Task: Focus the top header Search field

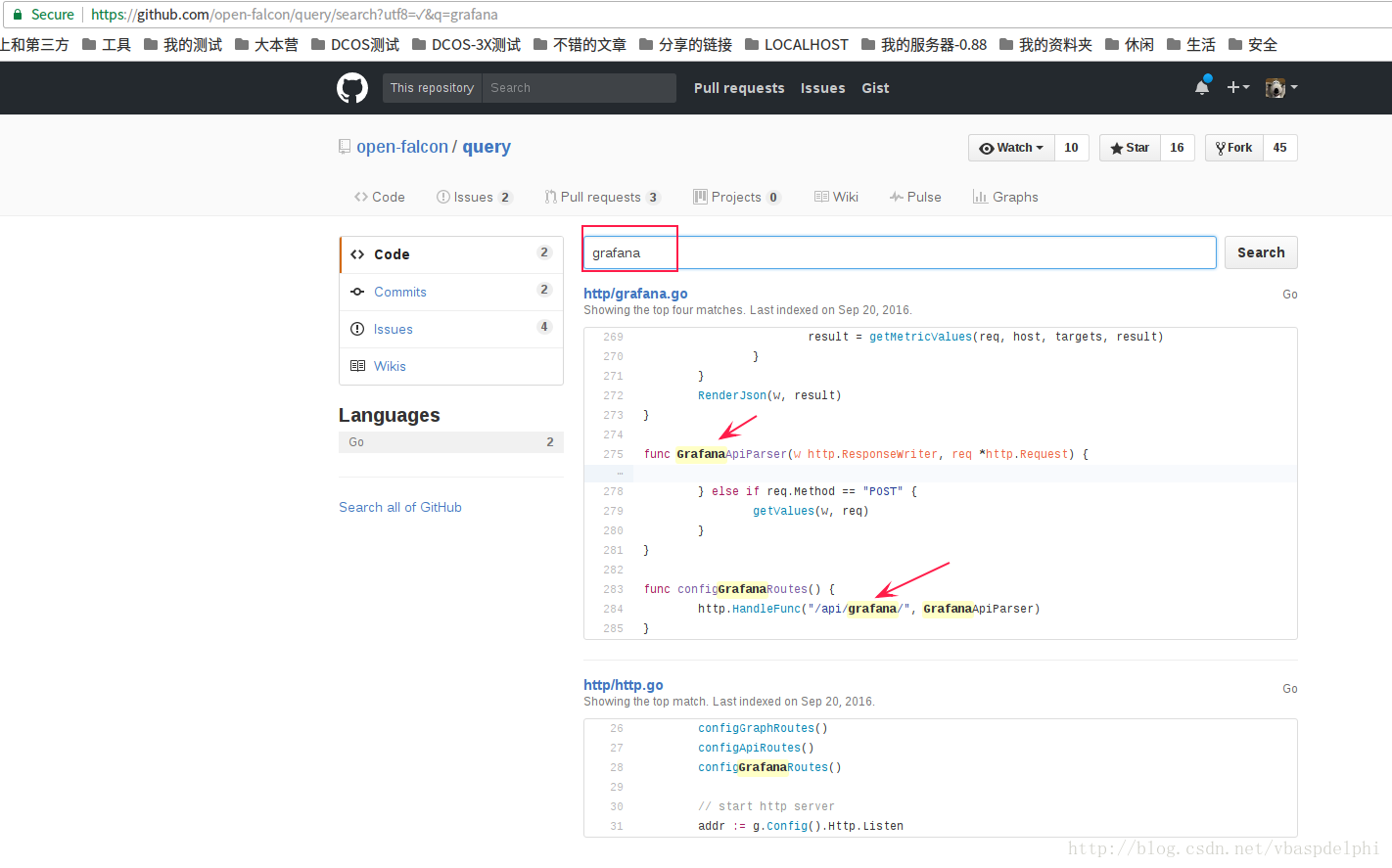Action: [x=579, y=88]
